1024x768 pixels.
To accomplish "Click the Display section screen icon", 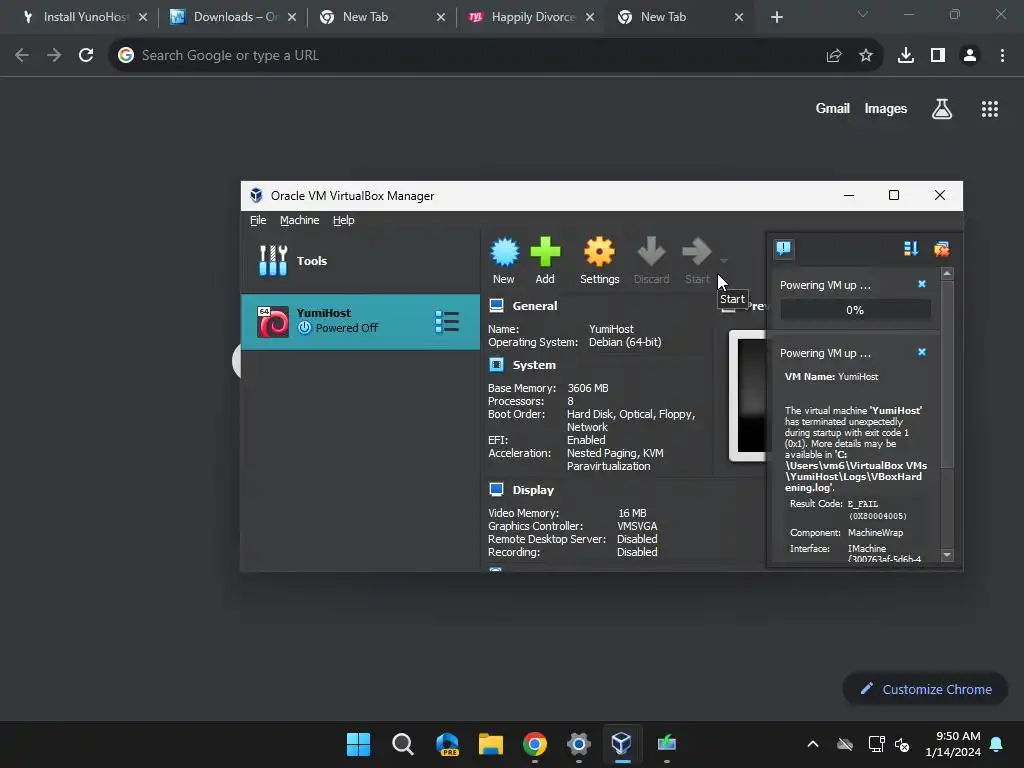I will (496, 489).
